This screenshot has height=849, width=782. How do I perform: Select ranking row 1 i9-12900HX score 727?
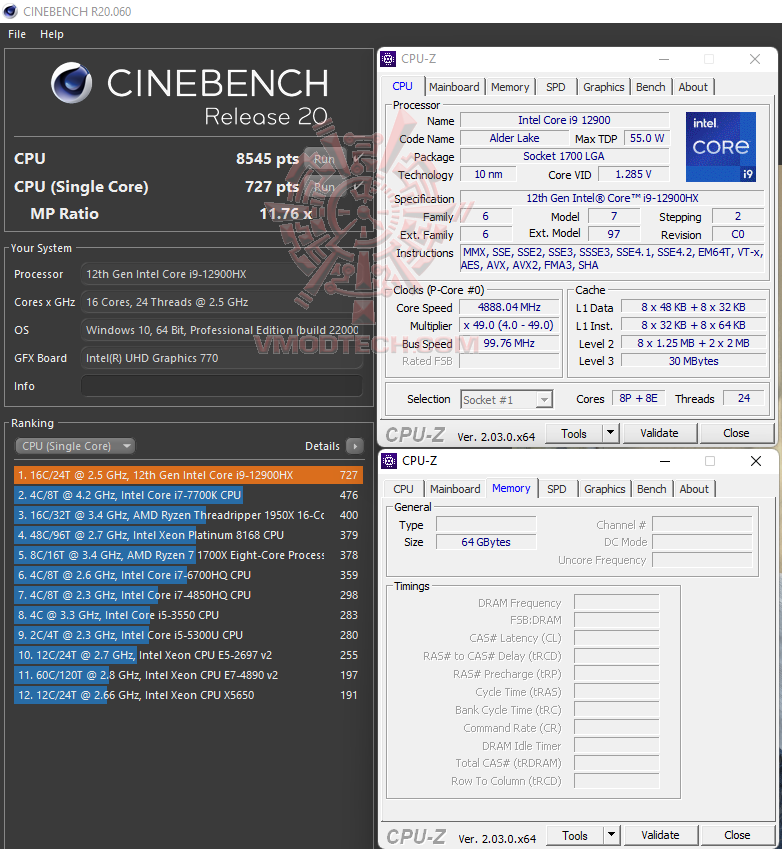pos(188,475)
